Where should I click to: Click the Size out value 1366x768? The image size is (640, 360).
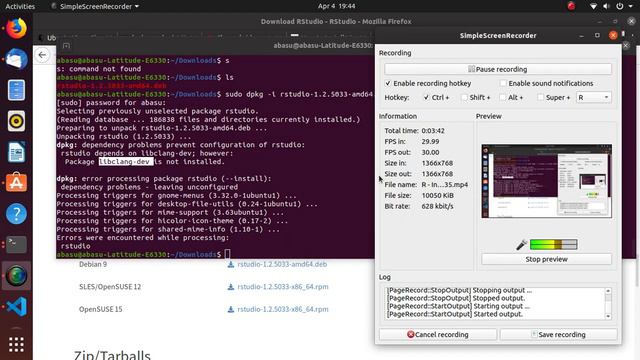(x=437, y=174)
